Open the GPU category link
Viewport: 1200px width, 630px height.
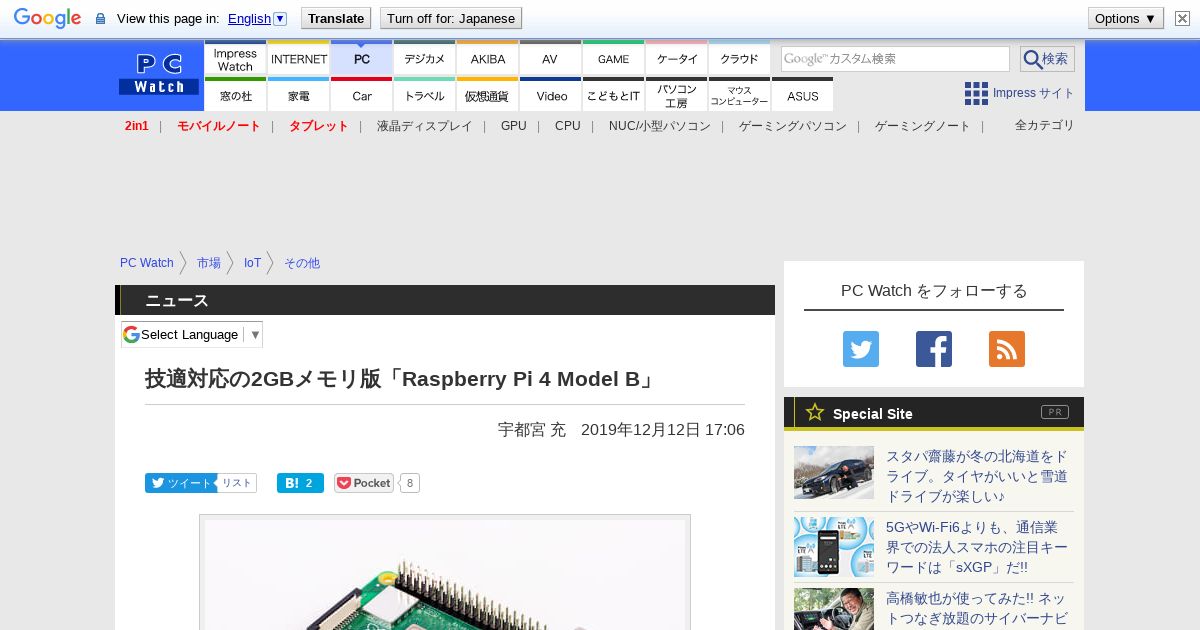[514, 126]
